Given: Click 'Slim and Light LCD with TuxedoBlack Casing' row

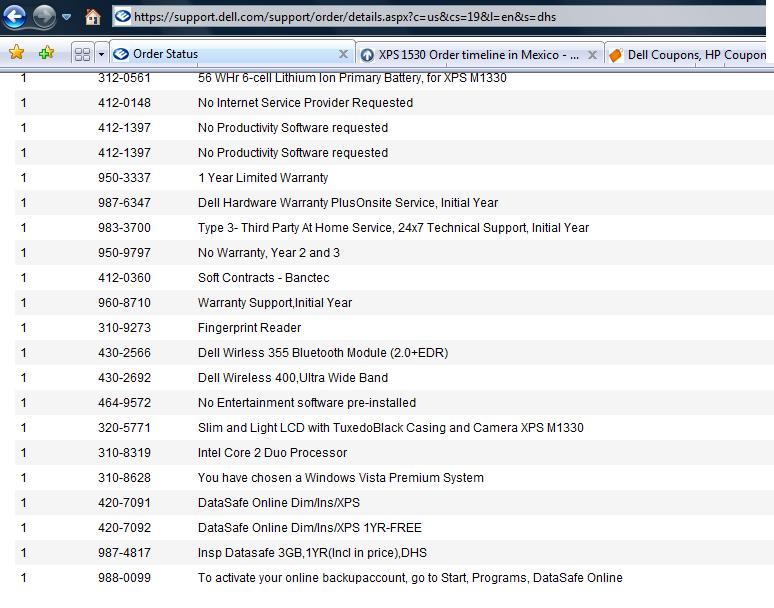Looking at the screenshot, I should pos(394,428).
